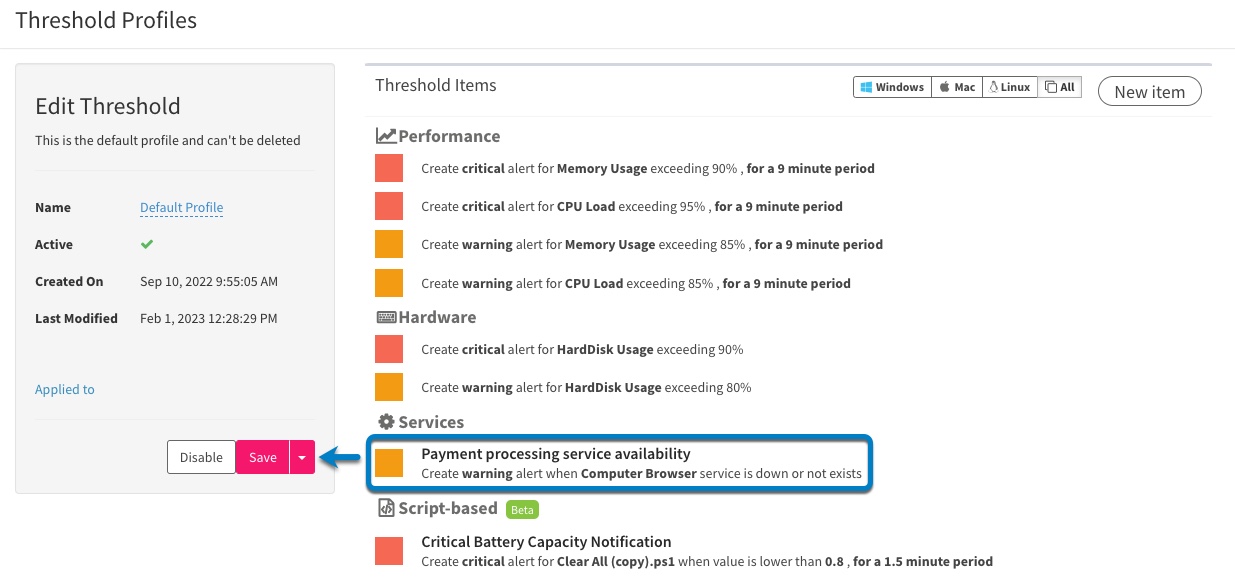The width and height of the screenshot is (1235, 588).
Task: Select orange swatch of Payment processing service item
Action: 389,463
